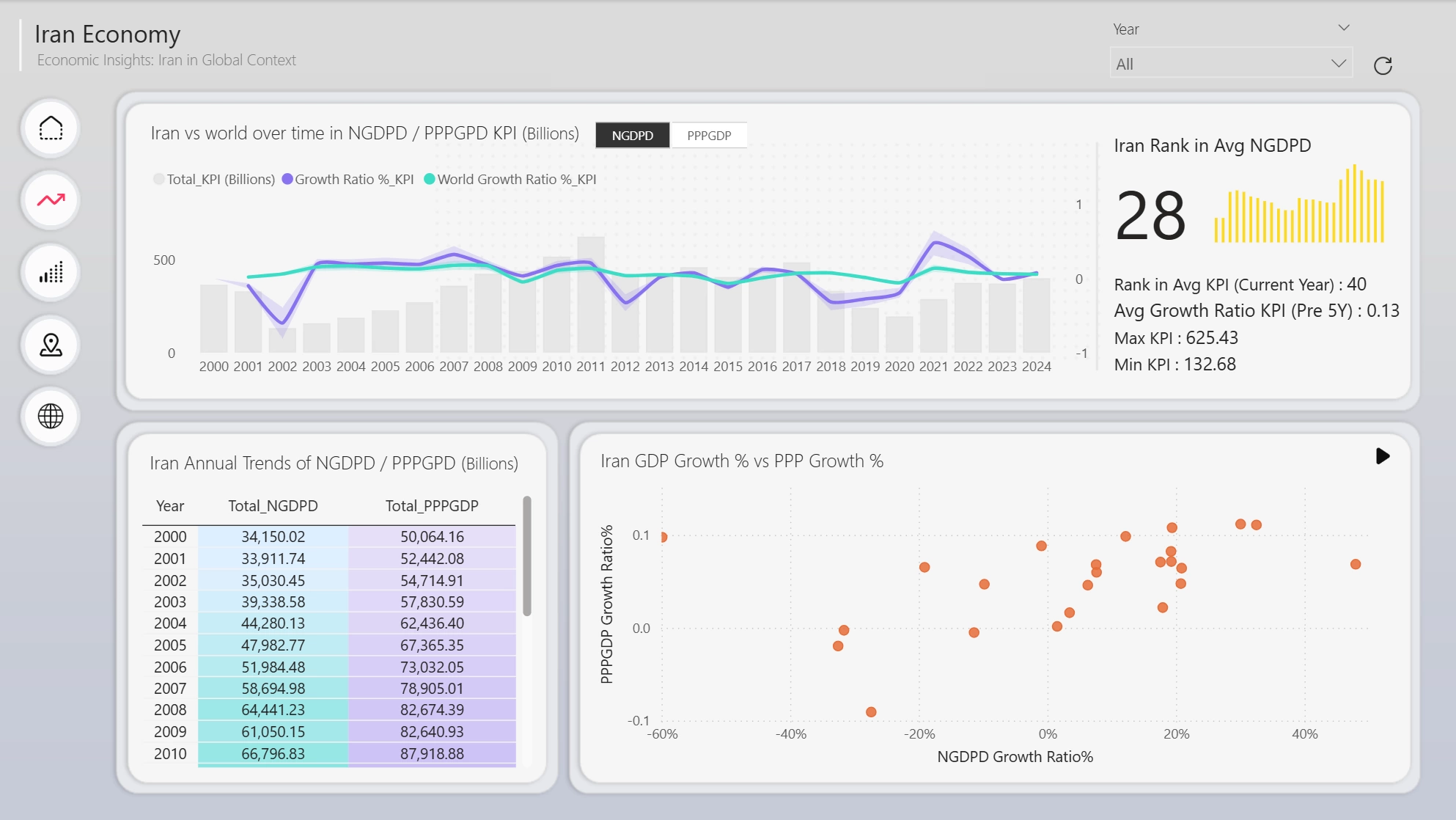Screen dimensions: 1456x820
Task: Open the map location pin icon
Action: [x=51, y=345]
